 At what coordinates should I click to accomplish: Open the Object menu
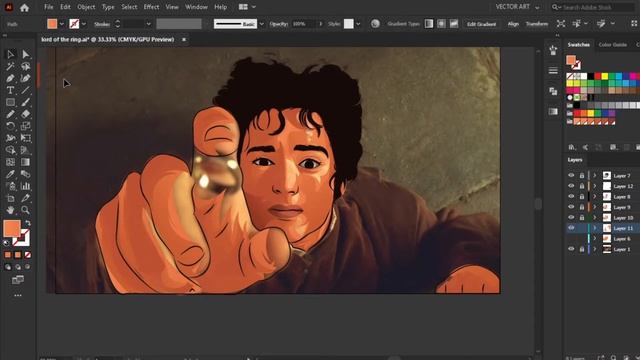(86, 7)
